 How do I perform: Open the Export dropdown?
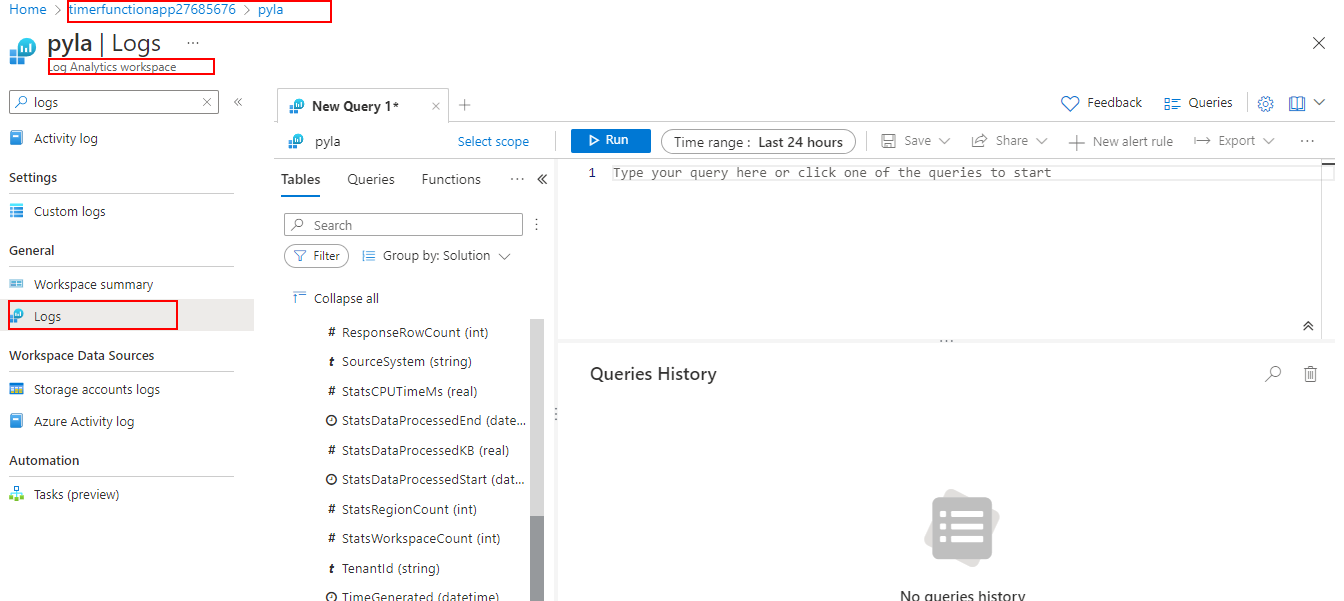1234,141
